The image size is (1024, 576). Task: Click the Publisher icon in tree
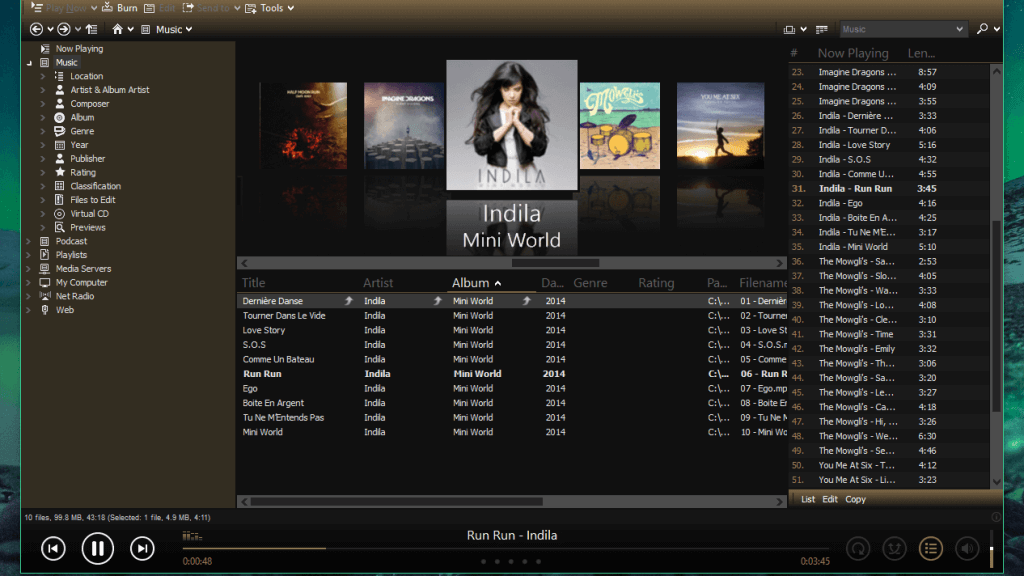59,159
